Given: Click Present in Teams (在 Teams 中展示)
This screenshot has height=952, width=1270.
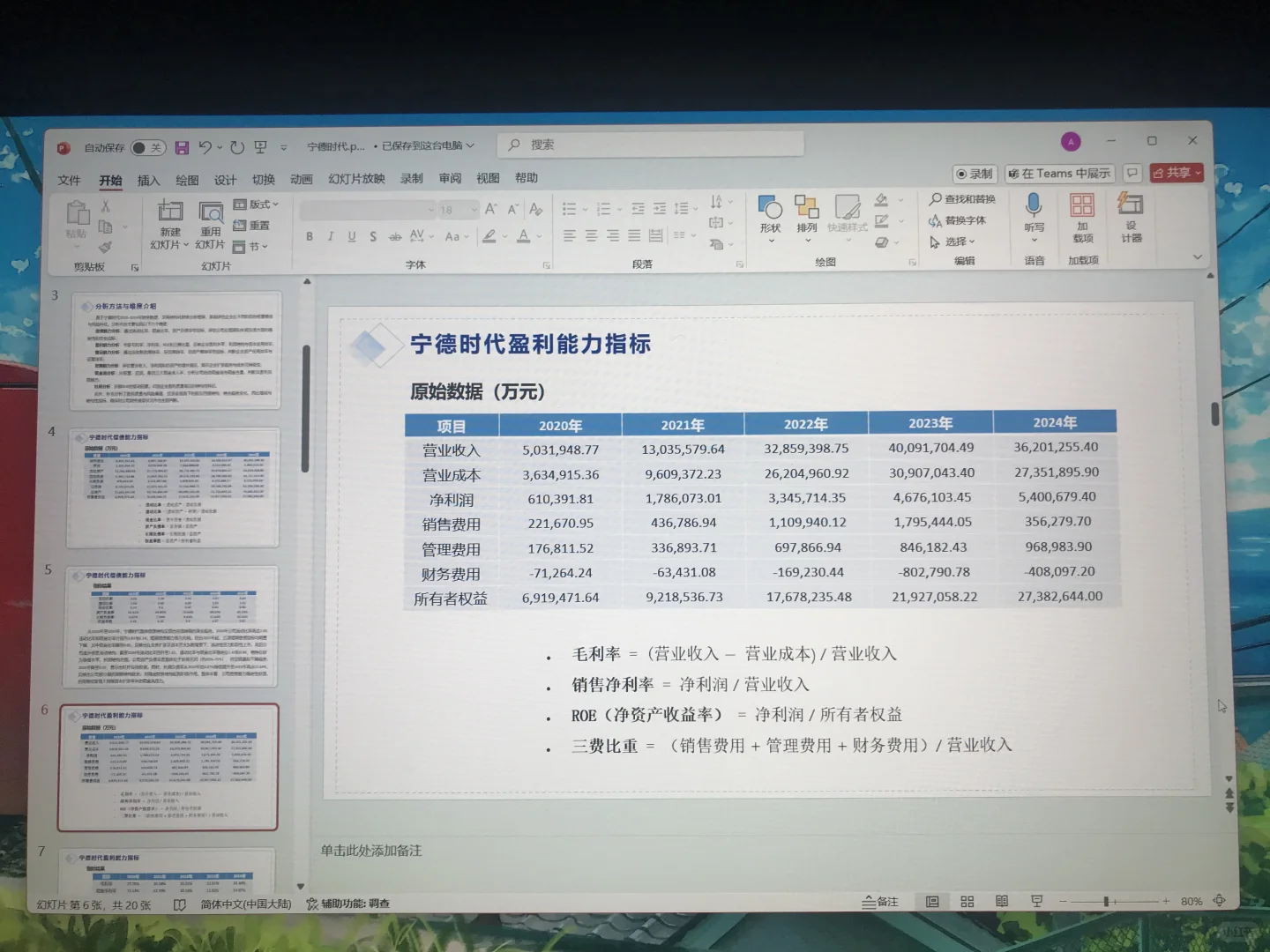Looking at the screenshot, I should (x=1059, y=174).
